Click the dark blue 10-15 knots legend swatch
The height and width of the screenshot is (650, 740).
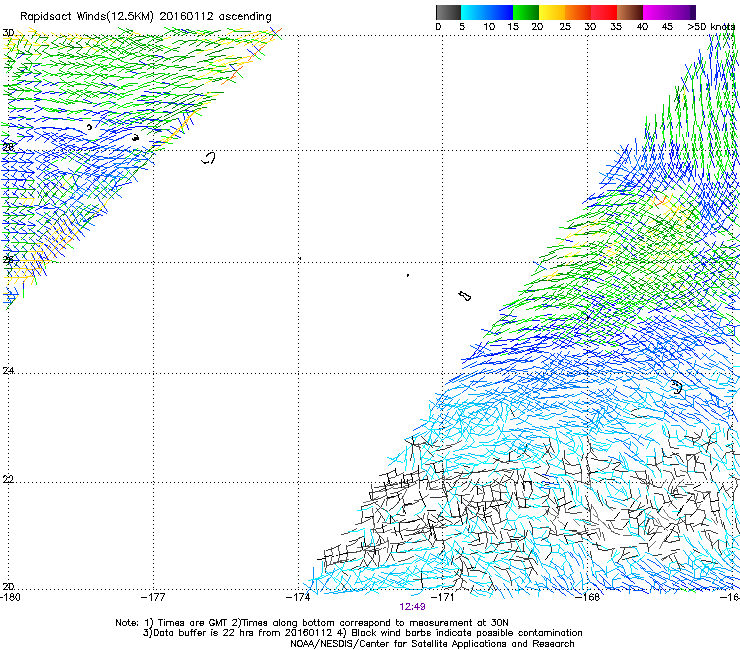coord(500,12)
